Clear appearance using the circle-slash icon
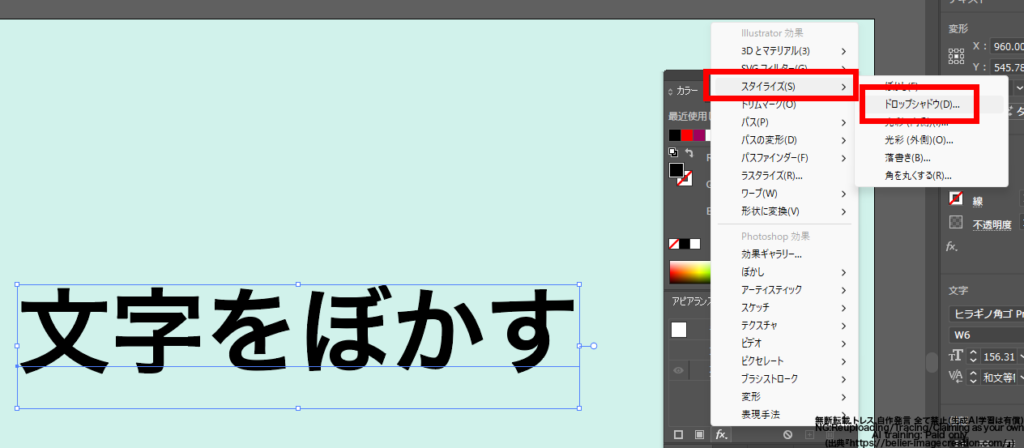The width and height of the screenshot is (1024, 448). click(788, 434)
